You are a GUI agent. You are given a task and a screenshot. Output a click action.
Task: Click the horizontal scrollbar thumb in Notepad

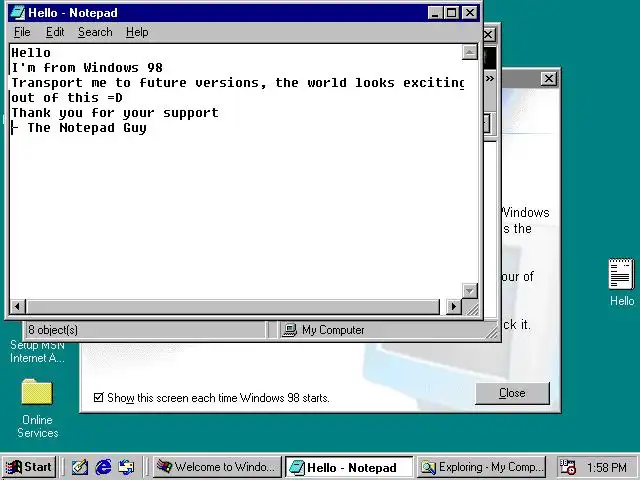tap(233, 306)
